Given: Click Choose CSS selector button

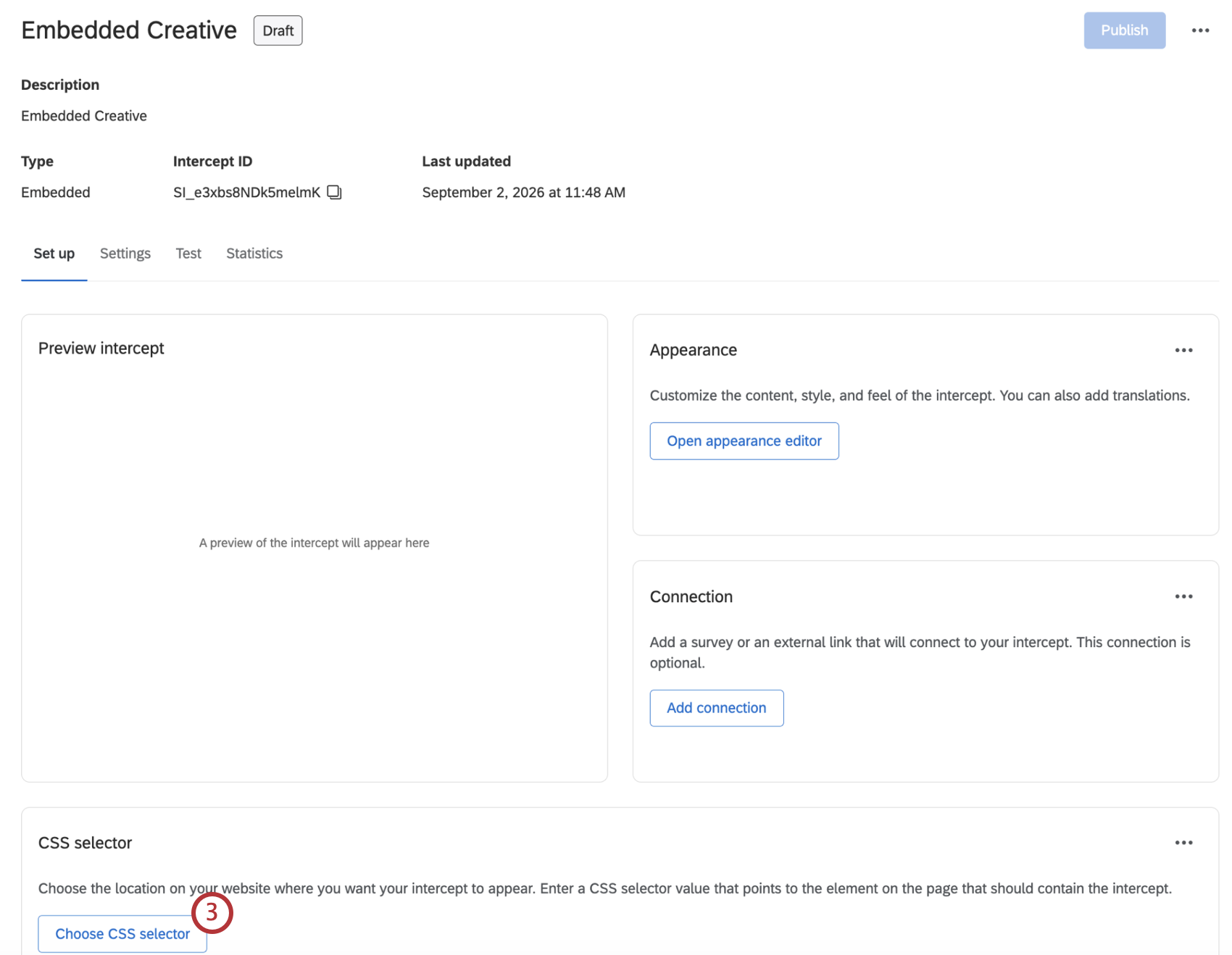Looking at the screenshot, I should (x=122, y=934).
